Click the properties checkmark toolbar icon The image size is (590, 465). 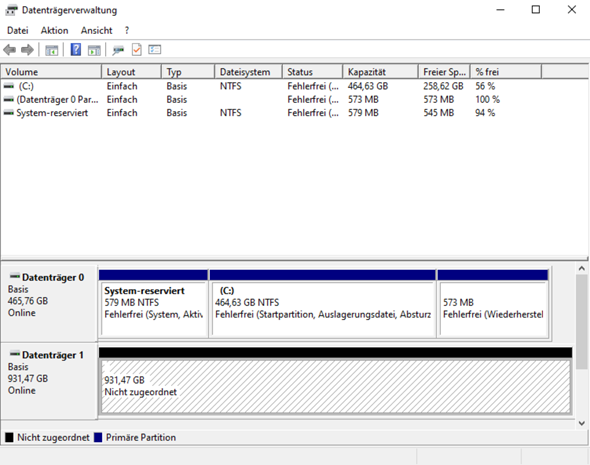(x=137, y=50)
